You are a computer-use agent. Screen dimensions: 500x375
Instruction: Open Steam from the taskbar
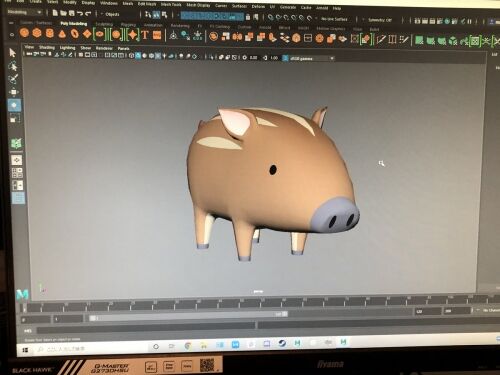click(x=282, y=343)
